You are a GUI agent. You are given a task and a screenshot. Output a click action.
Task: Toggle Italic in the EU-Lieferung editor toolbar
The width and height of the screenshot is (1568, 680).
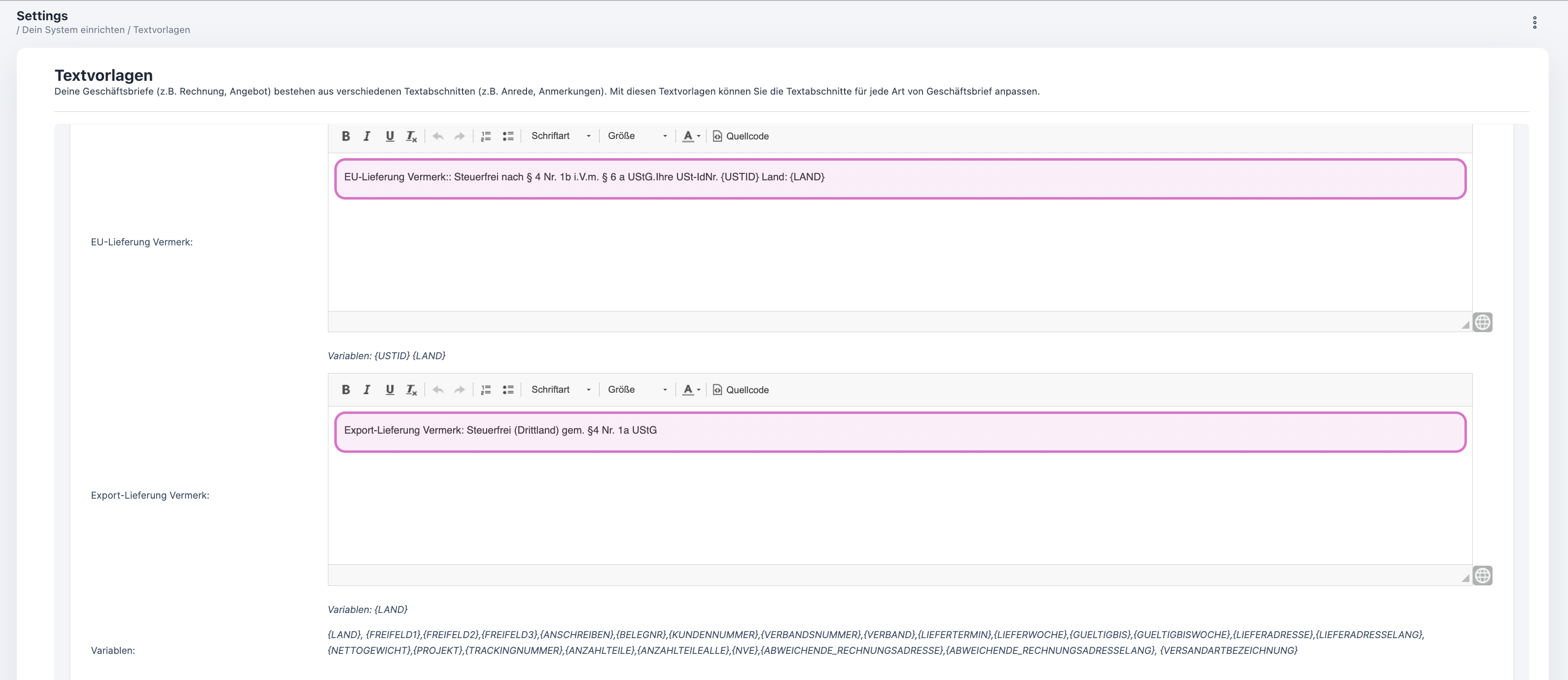coord(367,136)
